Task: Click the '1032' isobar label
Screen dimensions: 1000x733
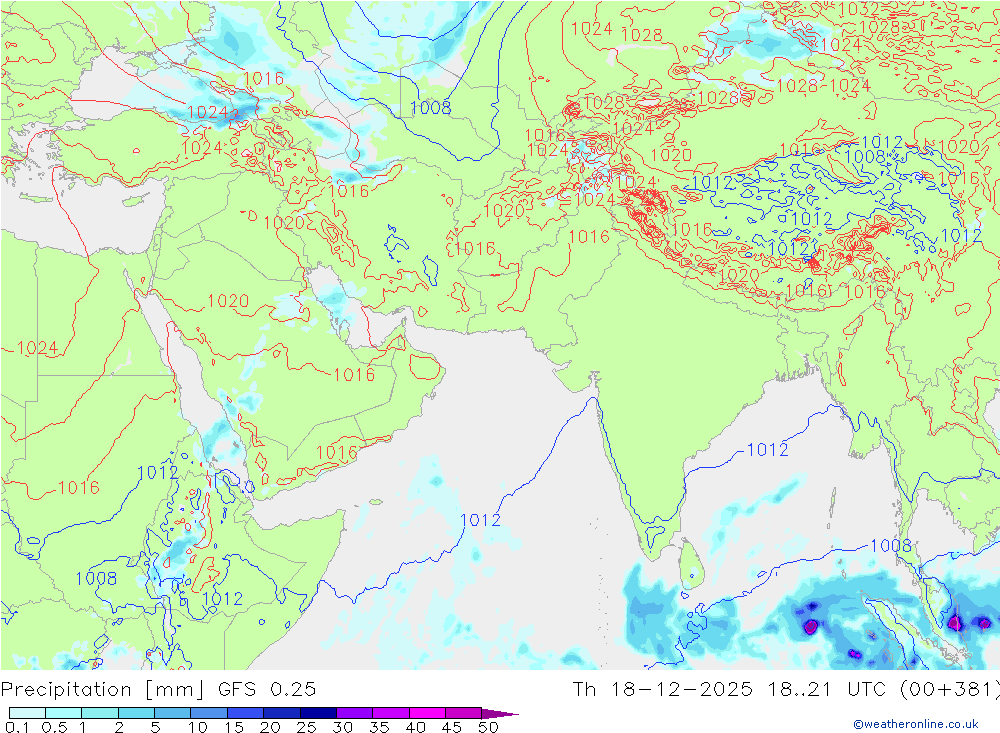Action: [858, 8]
